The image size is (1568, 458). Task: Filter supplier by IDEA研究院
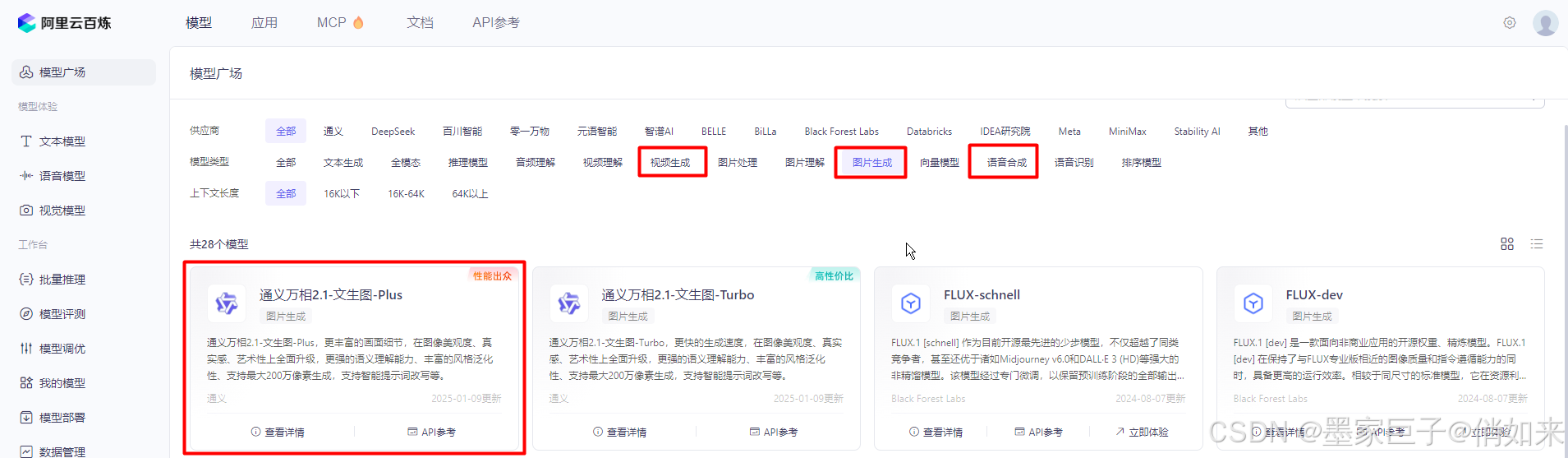[1005, 132]
